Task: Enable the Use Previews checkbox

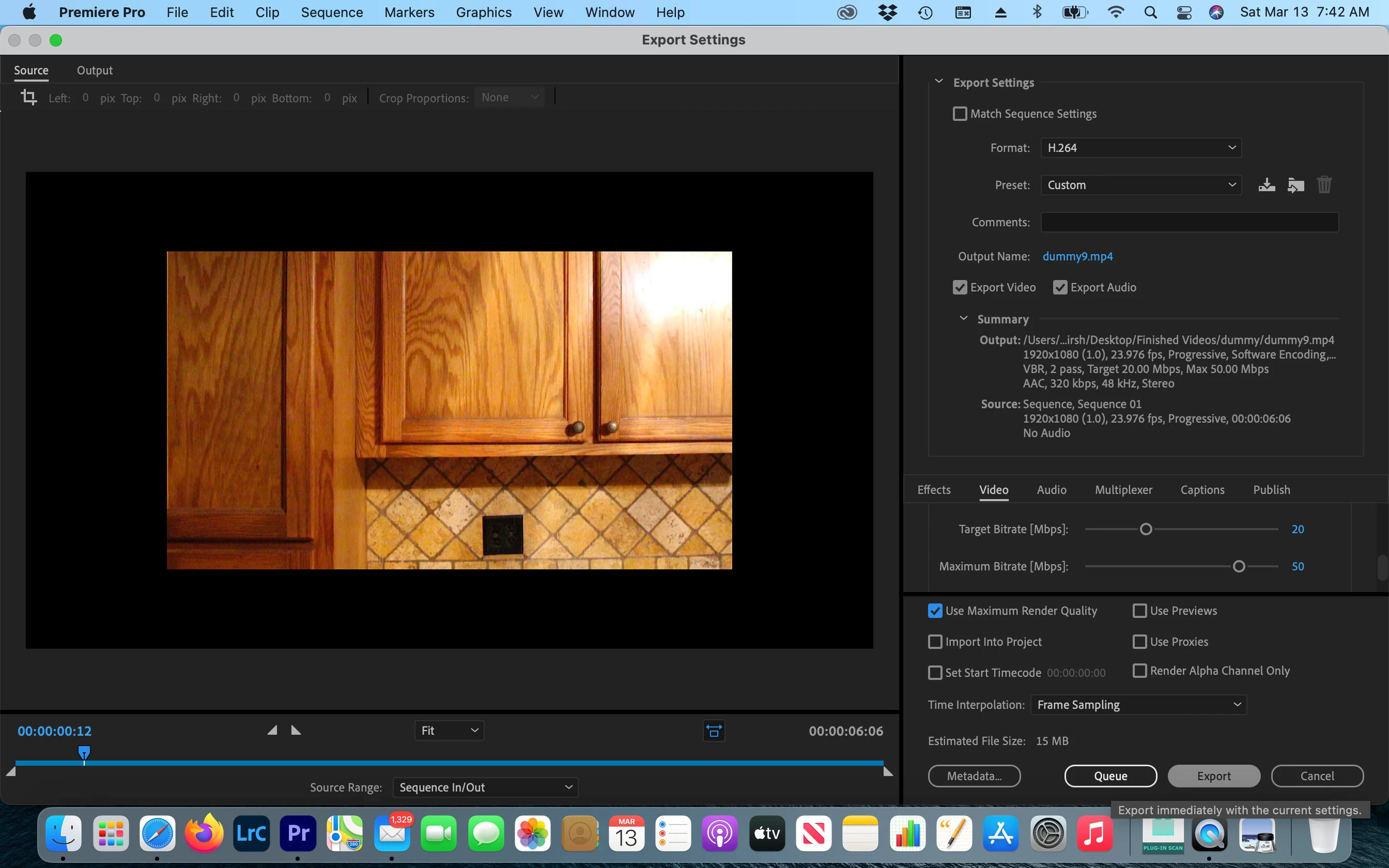Action: (1139, 611)
